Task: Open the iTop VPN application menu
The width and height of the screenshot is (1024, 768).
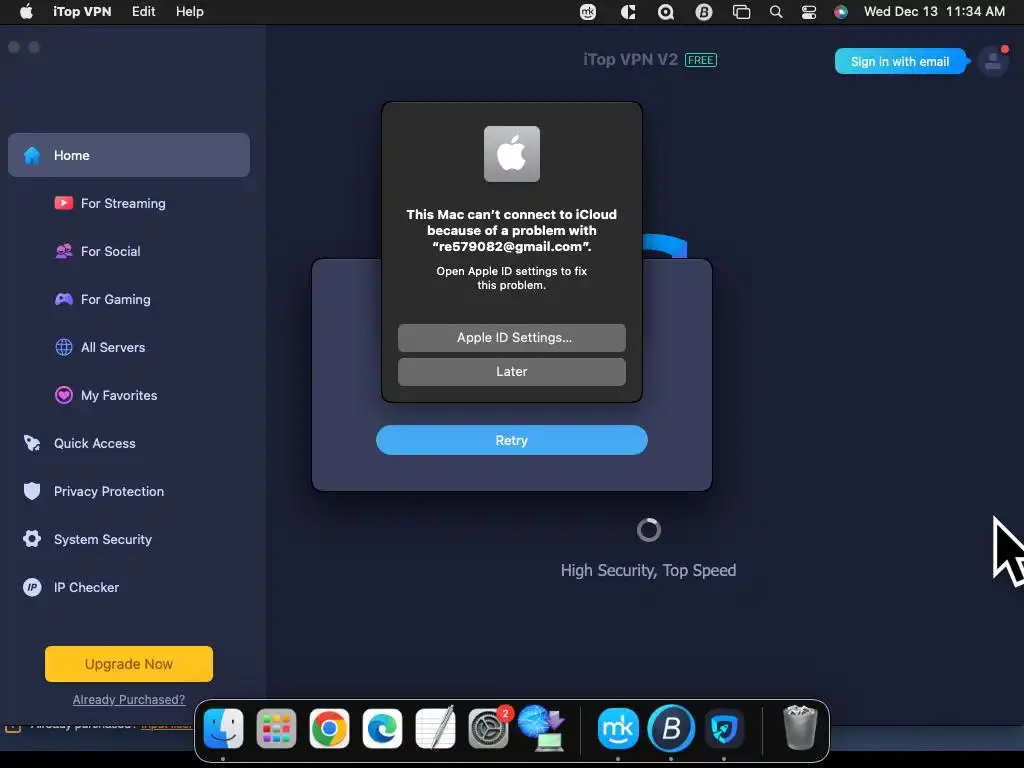Action: coord(82,12)
